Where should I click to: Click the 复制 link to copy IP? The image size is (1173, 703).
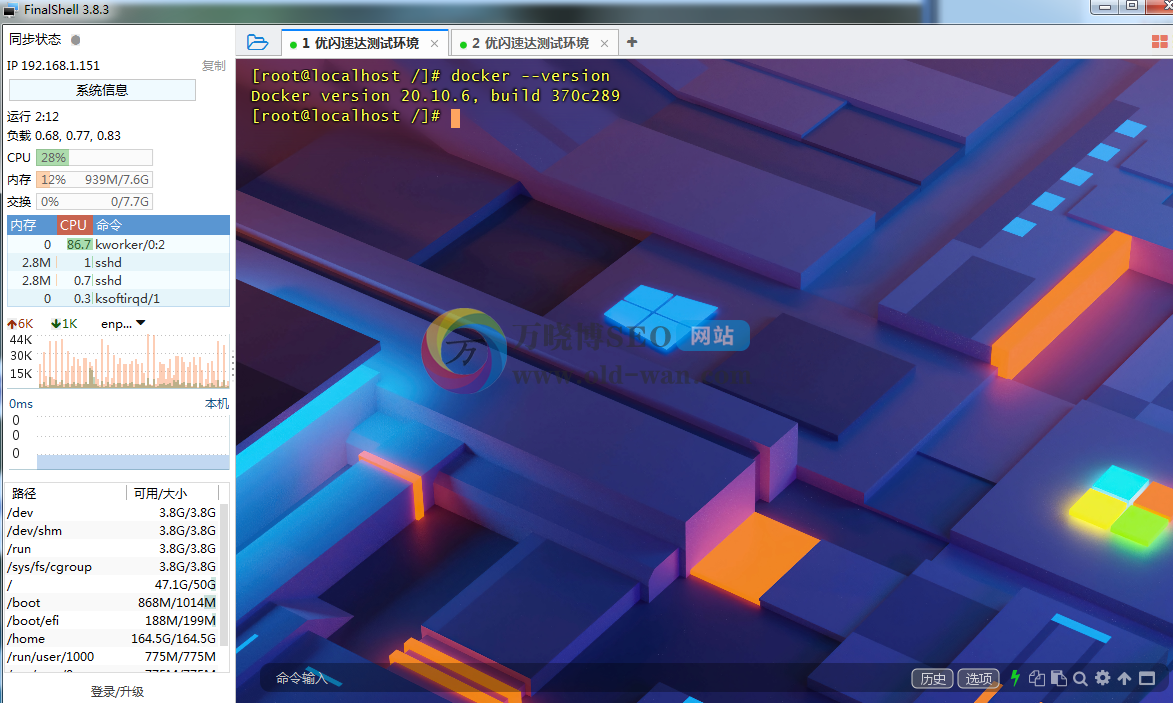(x=214, y=66)
